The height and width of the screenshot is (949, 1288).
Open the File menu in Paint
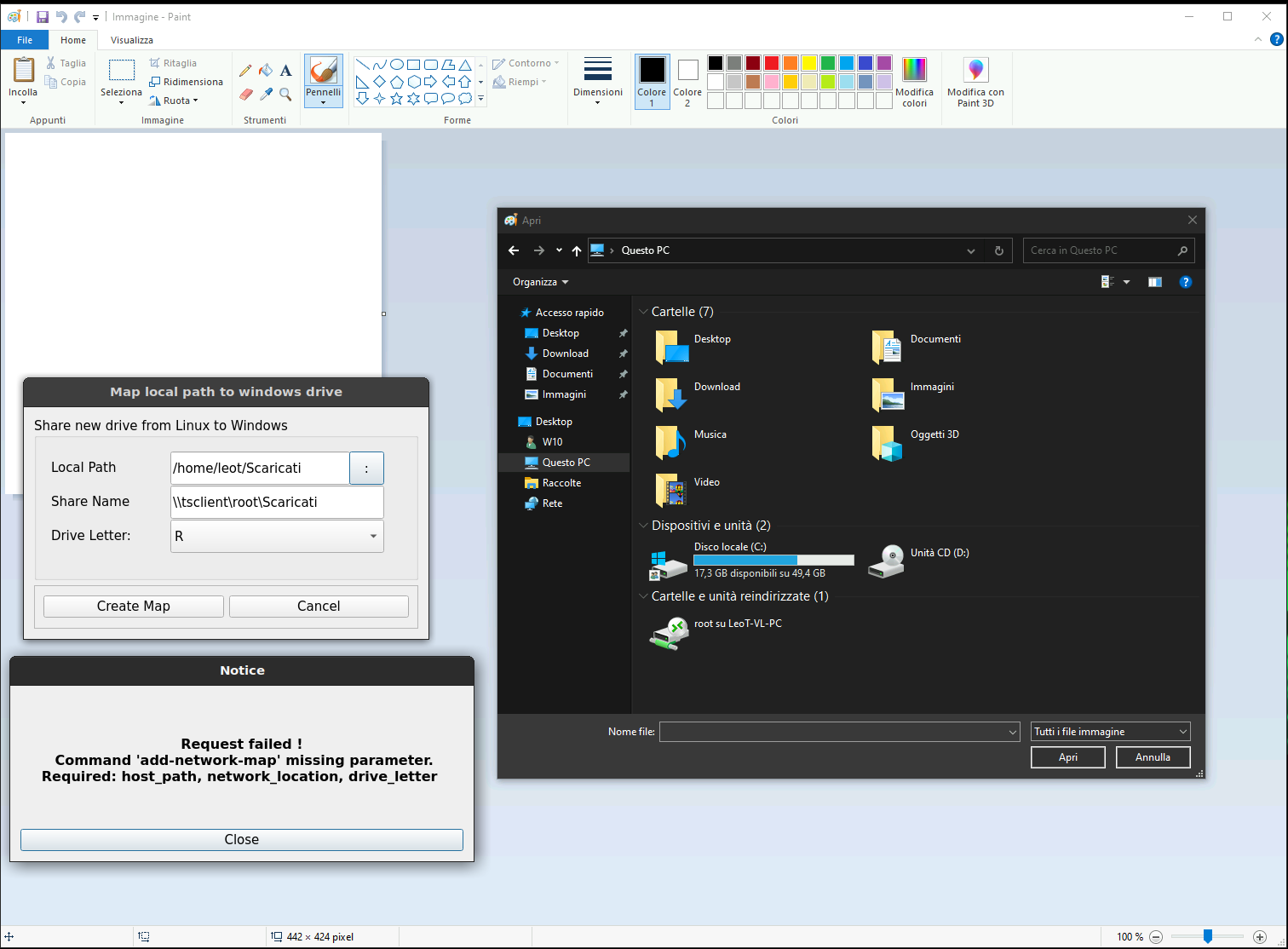[25, 39]
